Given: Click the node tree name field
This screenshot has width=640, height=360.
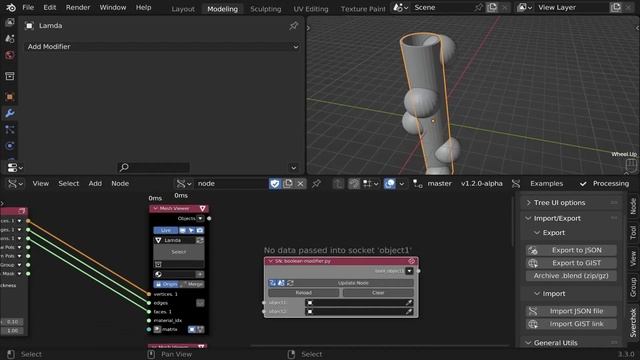Looking at the screenshot, I should pyautogui.click(x=231, y=184).
